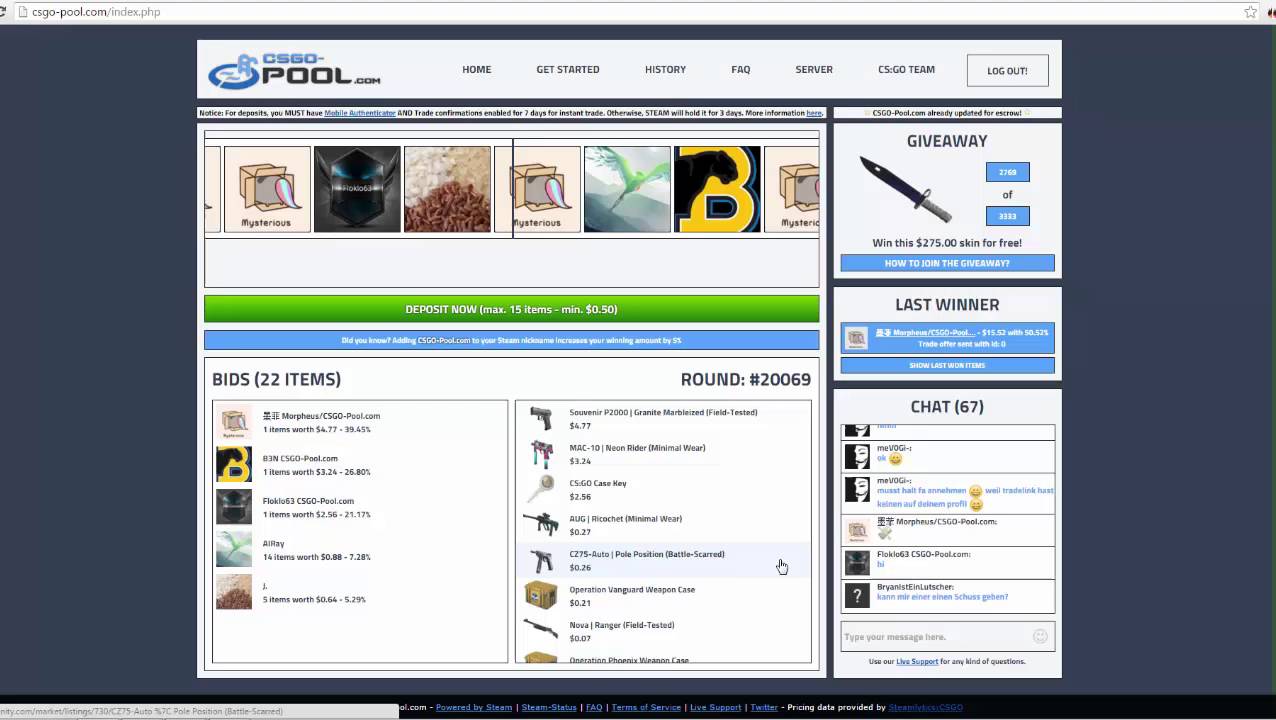
Task: Click the Souvenir P2000 weapon icon
Action: coord(541,418)
